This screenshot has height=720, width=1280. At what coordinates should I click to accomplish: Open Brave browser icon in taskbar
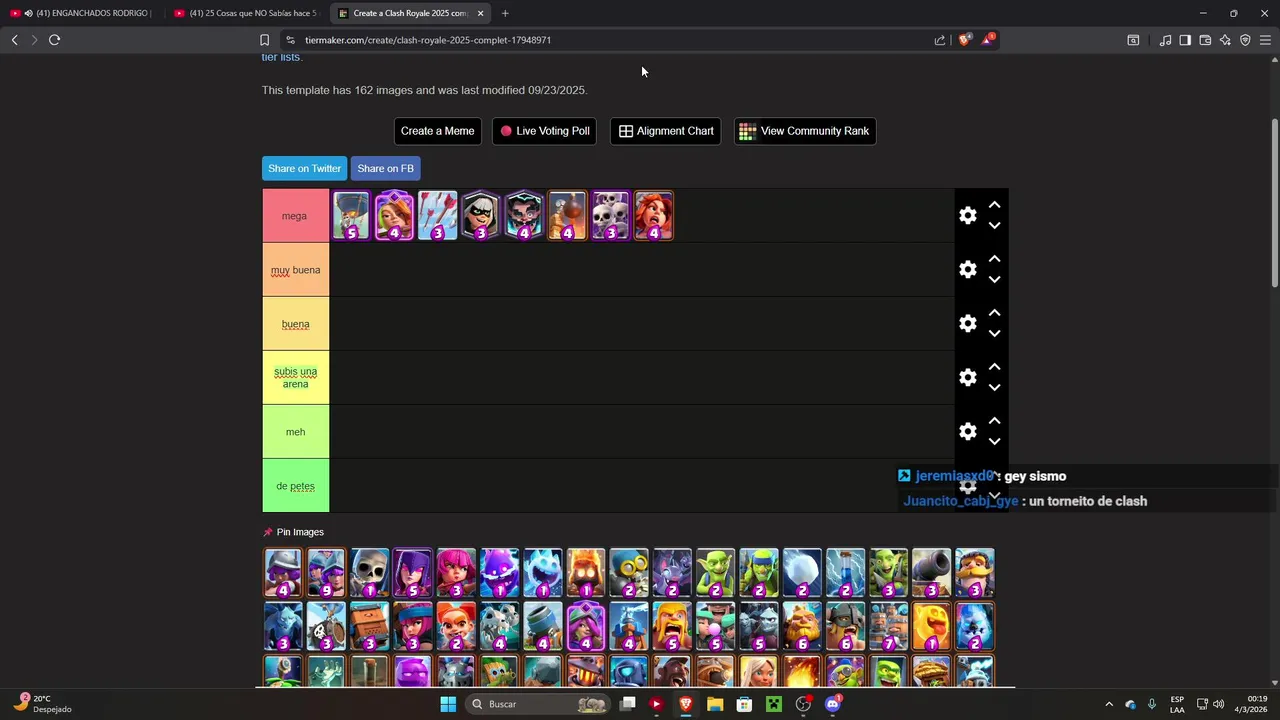[x=686, y=704]
